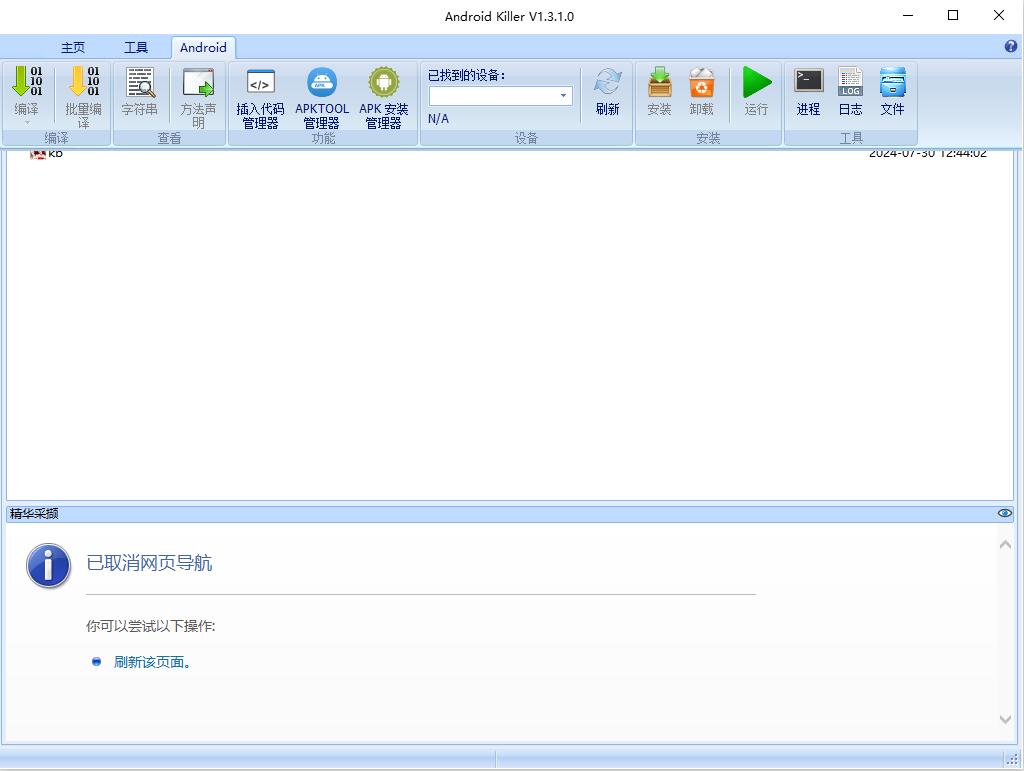Image resolution: width=1024 pixels, height=771 pixels.
Task: Click the blue help question mark icon
Action: point(1010,47)
